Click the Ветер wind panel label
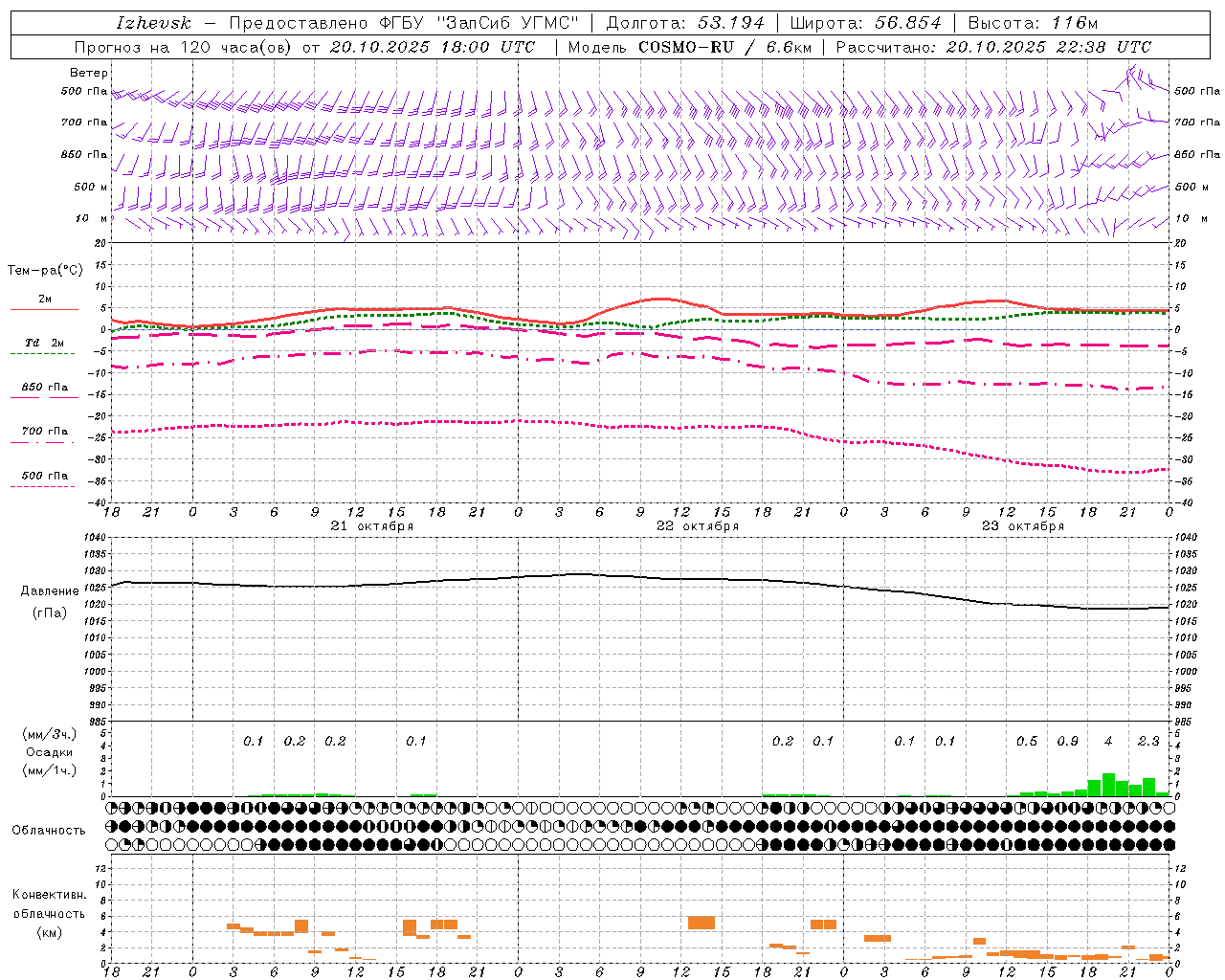This screenshot has height=980, width=1225. pos(89,73)
